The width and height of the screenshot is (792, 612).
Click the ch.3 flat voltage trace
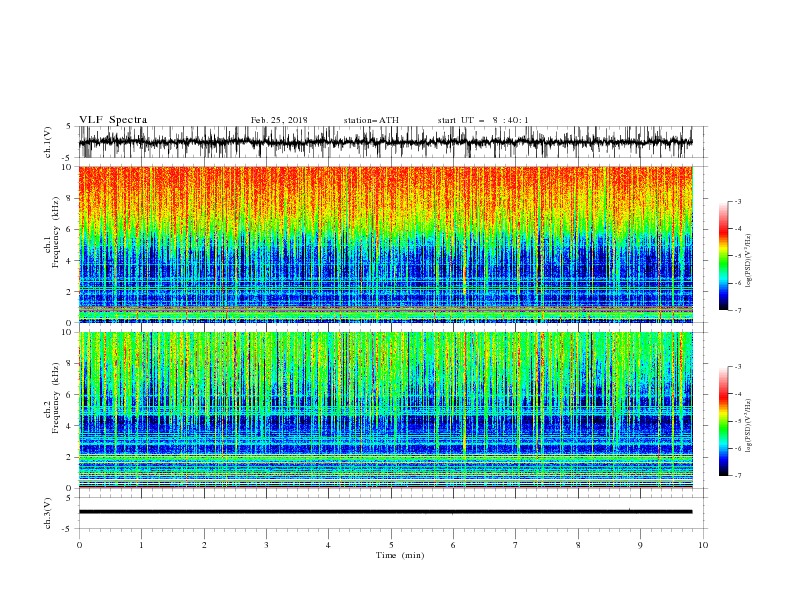tap(386, 512)
